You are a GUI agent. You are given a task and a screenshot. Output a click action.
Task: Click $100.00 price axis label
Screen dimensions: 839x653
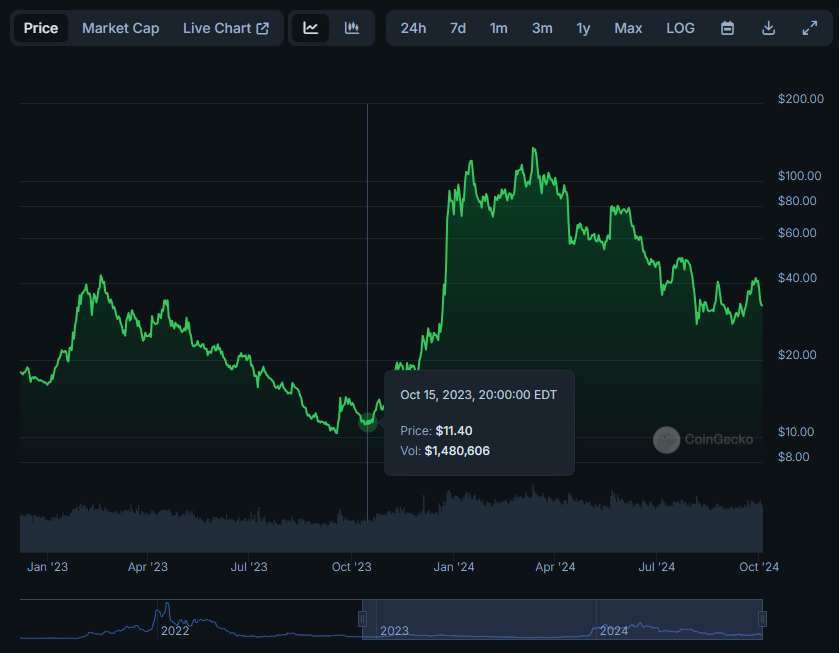(x=799, y=176)
